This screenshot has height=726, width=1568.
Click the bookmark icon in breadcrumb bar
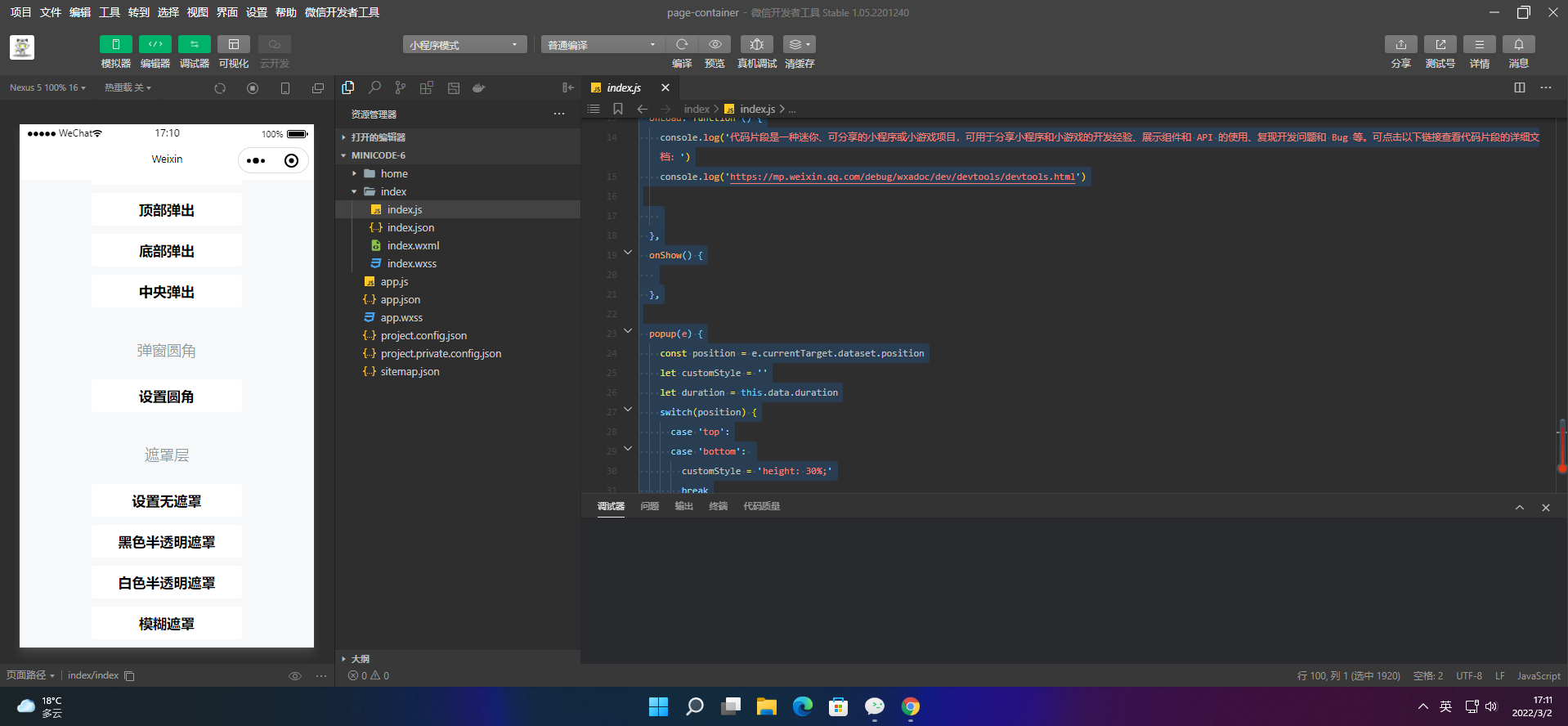[x=618, y=109]
